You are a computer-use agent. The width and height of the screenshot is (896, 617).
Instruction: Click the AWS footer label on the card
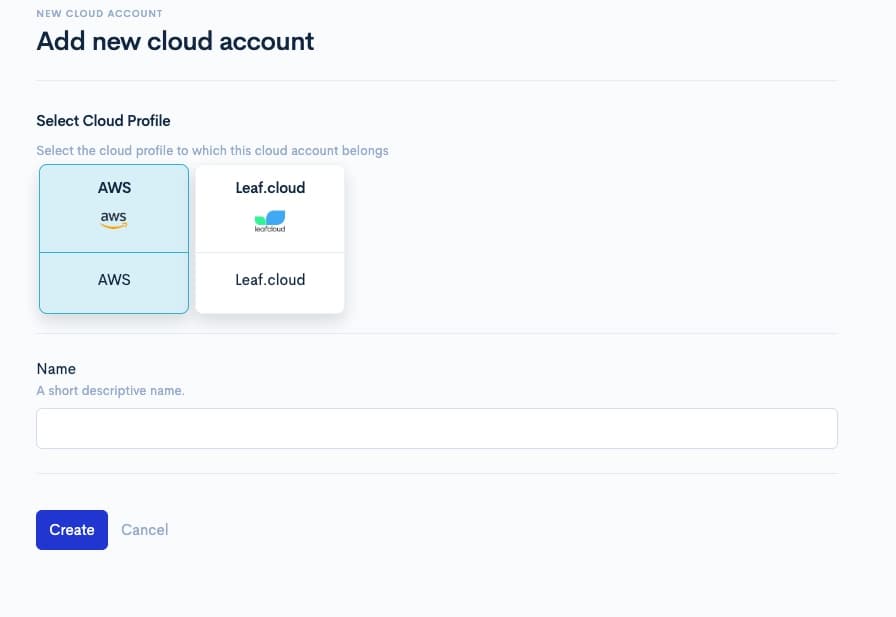point(113,280)
